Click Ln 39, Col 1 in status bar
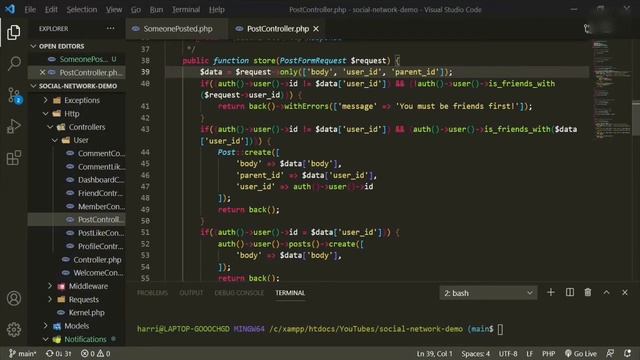This screenshot has width=640, height=360. point(434,353)
